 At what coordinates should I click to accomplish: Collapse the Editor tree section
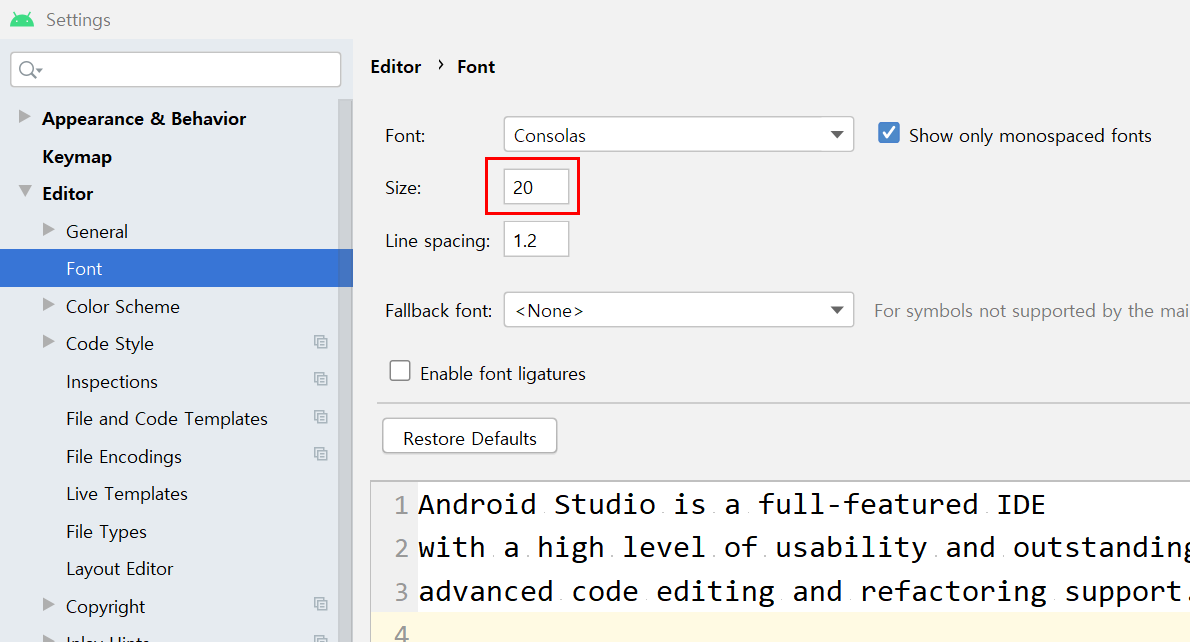[x=25, y=191]
